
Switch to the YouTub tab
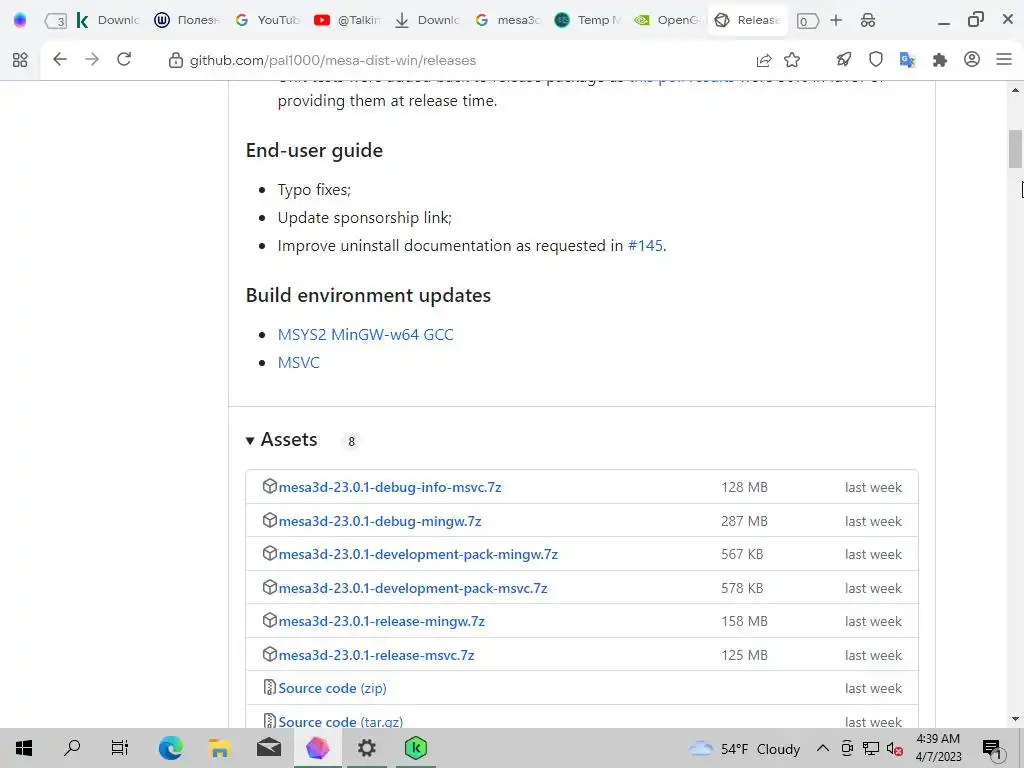point(266,20)
